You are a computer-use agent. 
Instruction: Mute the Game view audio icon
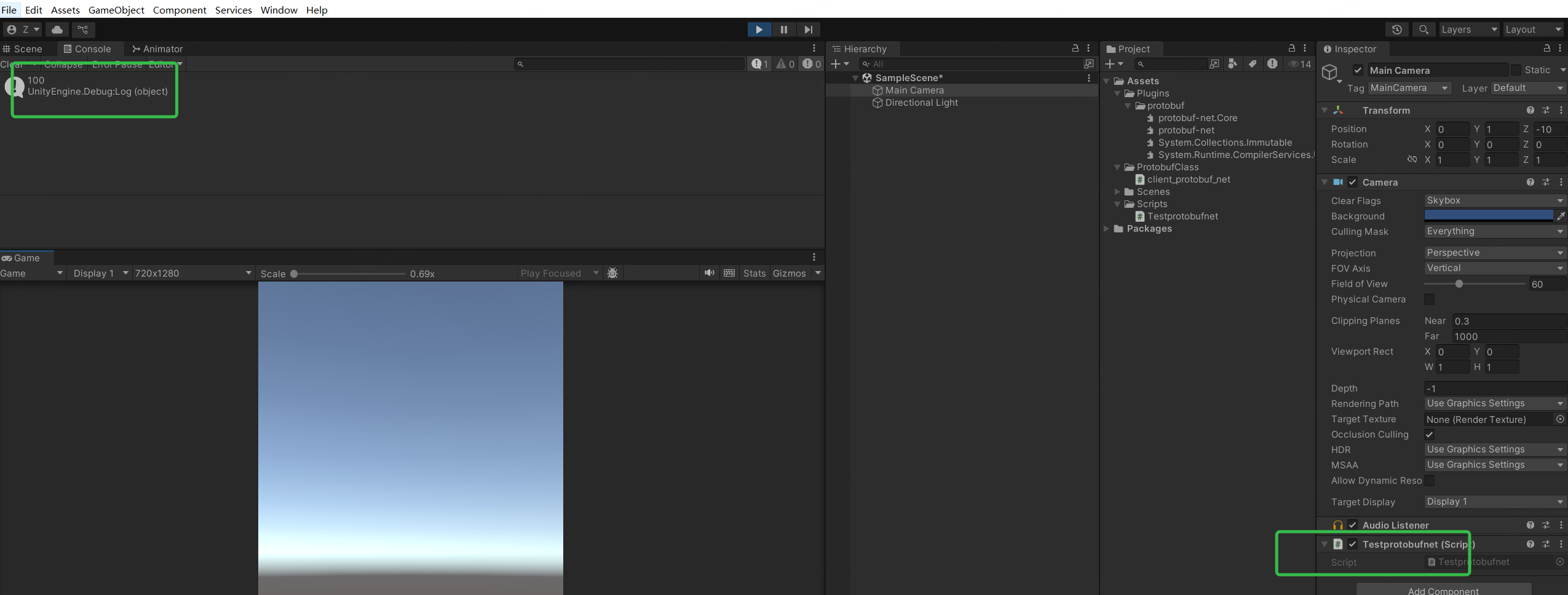click(708, 273)
